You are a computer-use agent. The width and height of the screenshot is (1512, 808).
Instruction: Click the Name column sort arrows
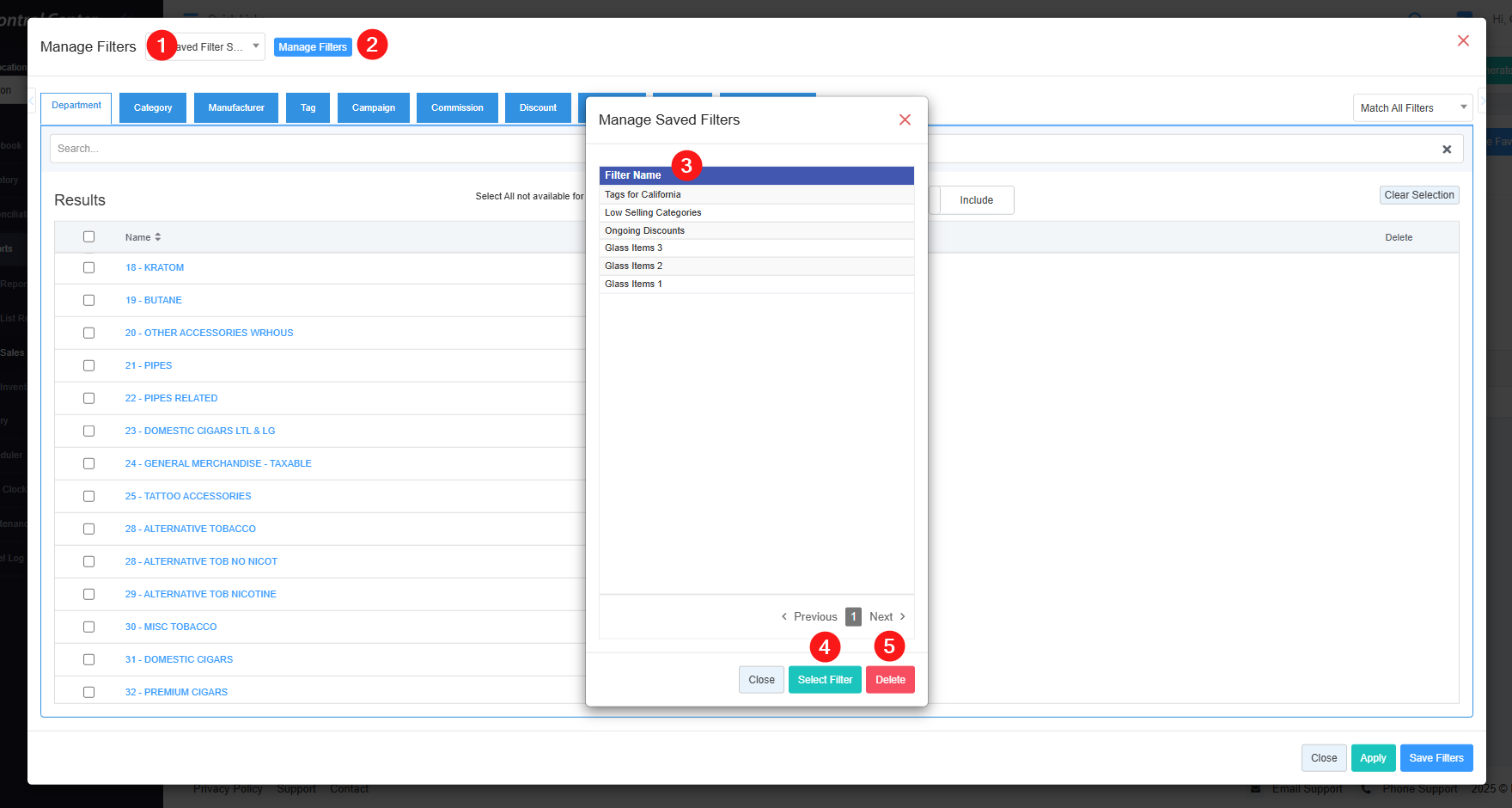point(158,237)
